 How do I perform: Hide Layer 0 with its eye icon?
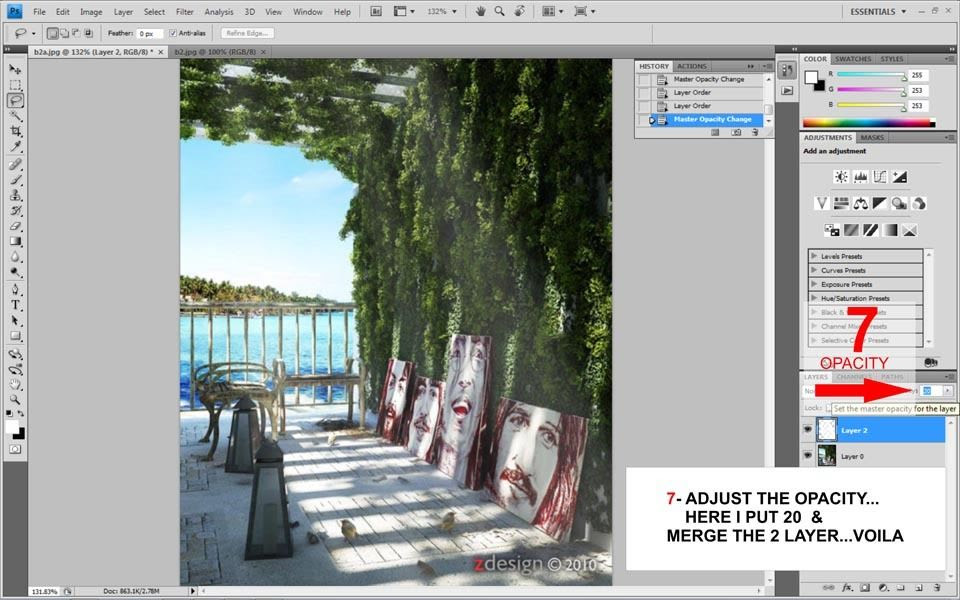click(x=808, y=456)
